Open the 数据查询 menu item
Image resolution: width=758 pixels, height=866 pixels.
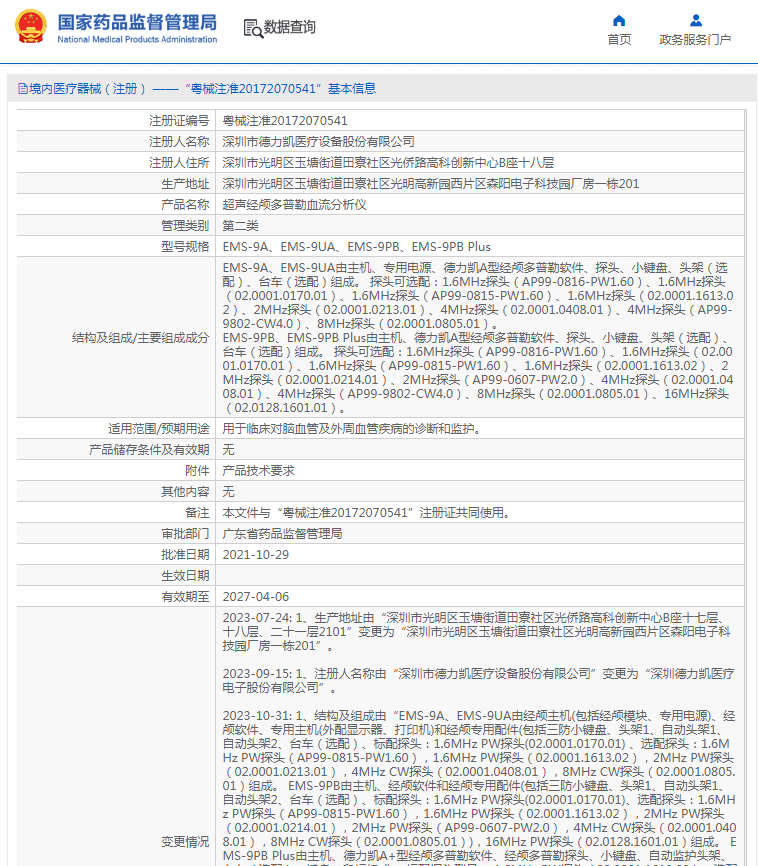coord(289,27)
